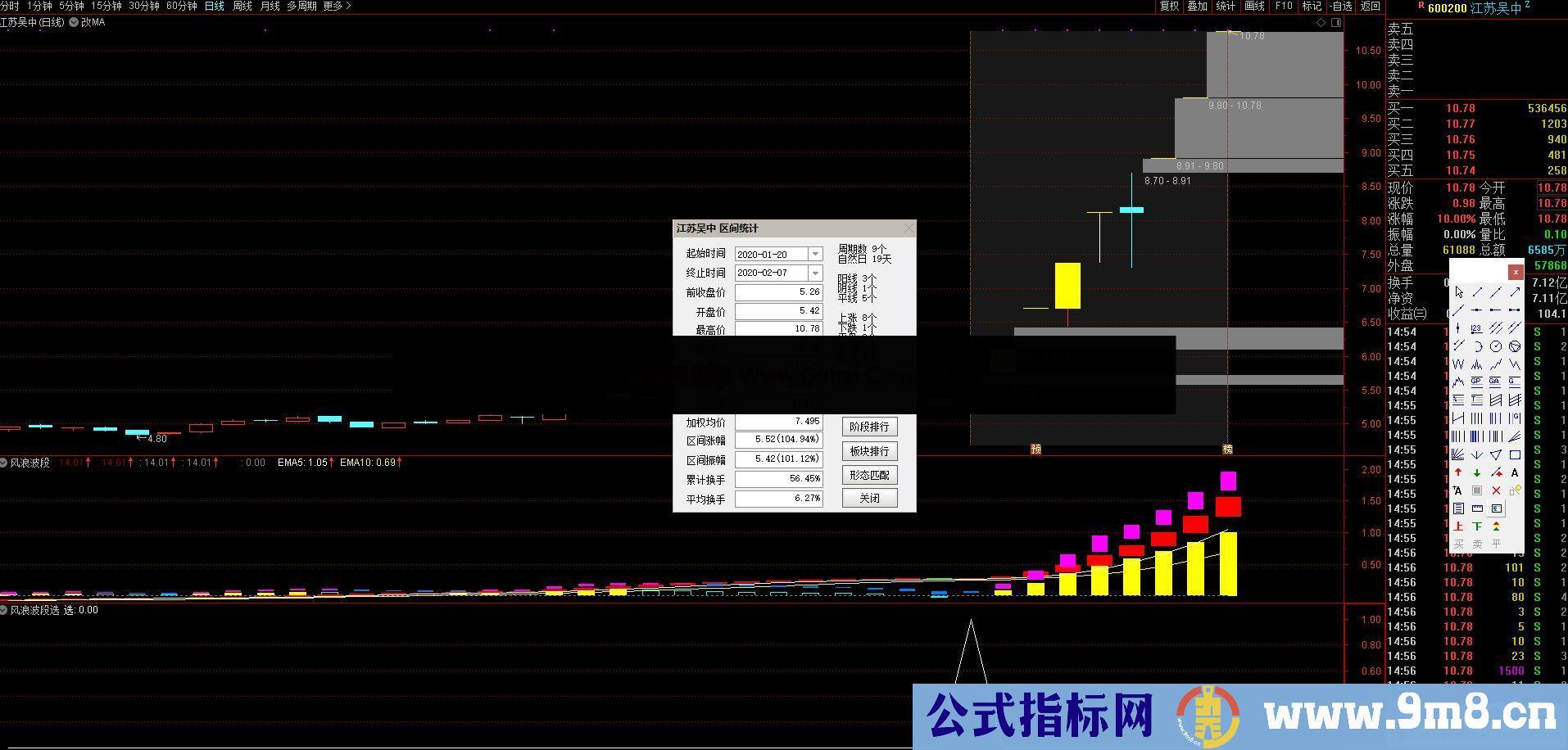Pick the percentage retracement lines tool
The width and height of the screenshot is (1568, 750).
pos(1459,400)
